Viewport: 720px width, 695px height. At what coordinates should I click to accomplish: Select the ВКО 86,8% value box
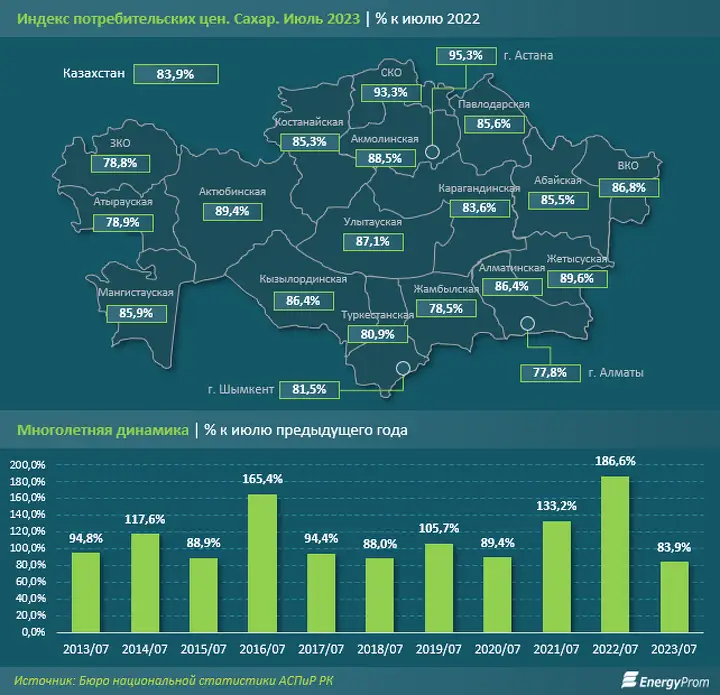pyautogui.click(x=629, y=188)
